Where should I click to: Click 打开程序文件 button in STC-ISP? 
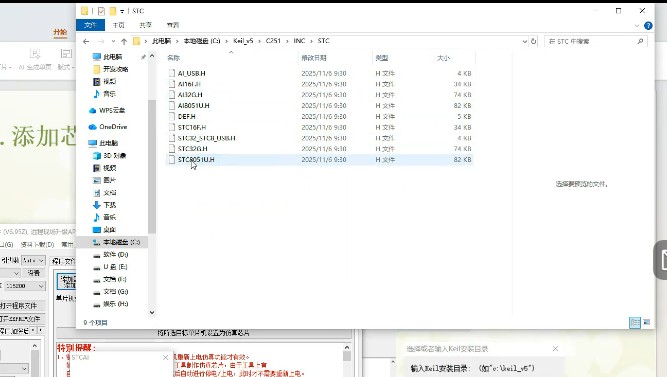pos(19,306)
